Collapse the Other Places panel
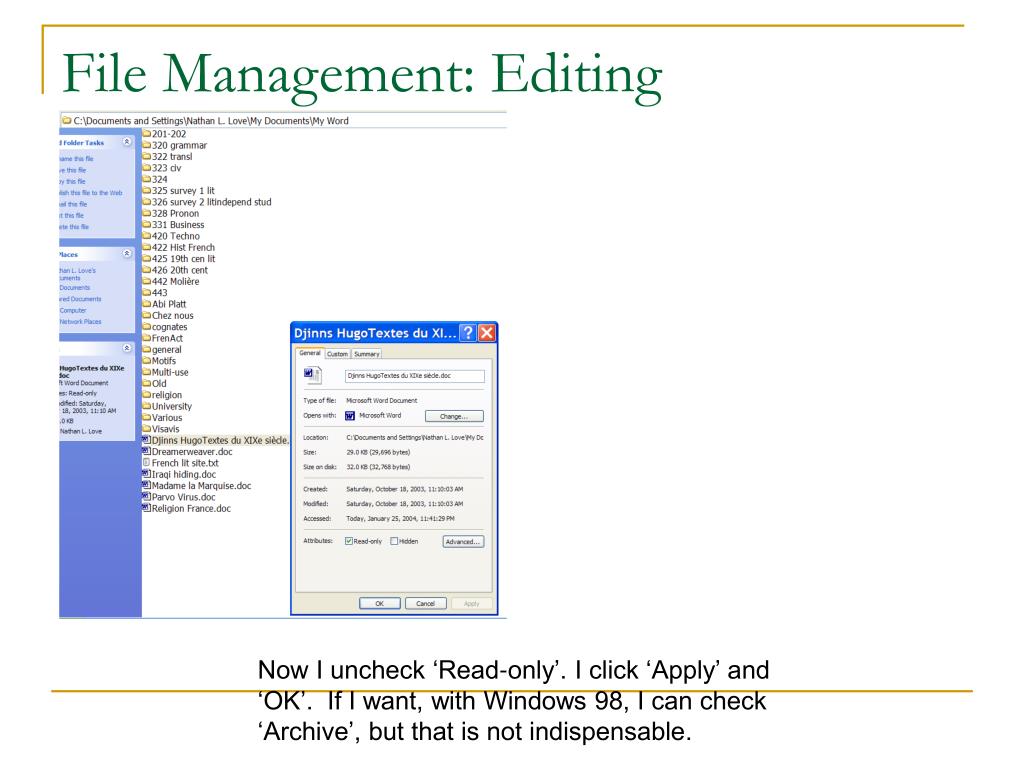Image resolution: width=1024 pixels, height=768 pixels. click(x=127, y=253)
